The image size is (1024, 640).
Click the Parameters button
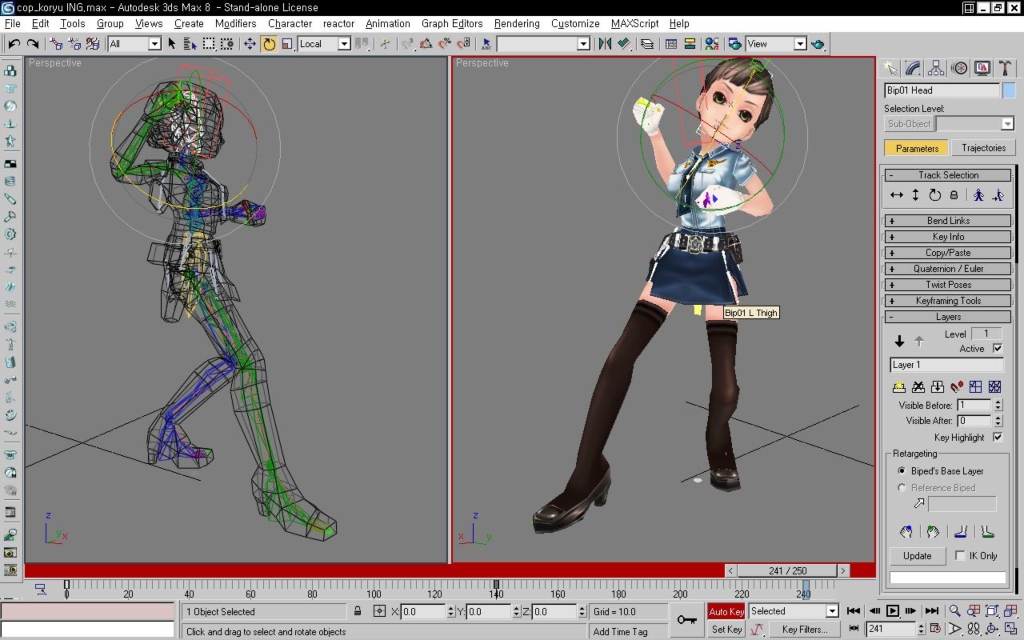point(916,148)
